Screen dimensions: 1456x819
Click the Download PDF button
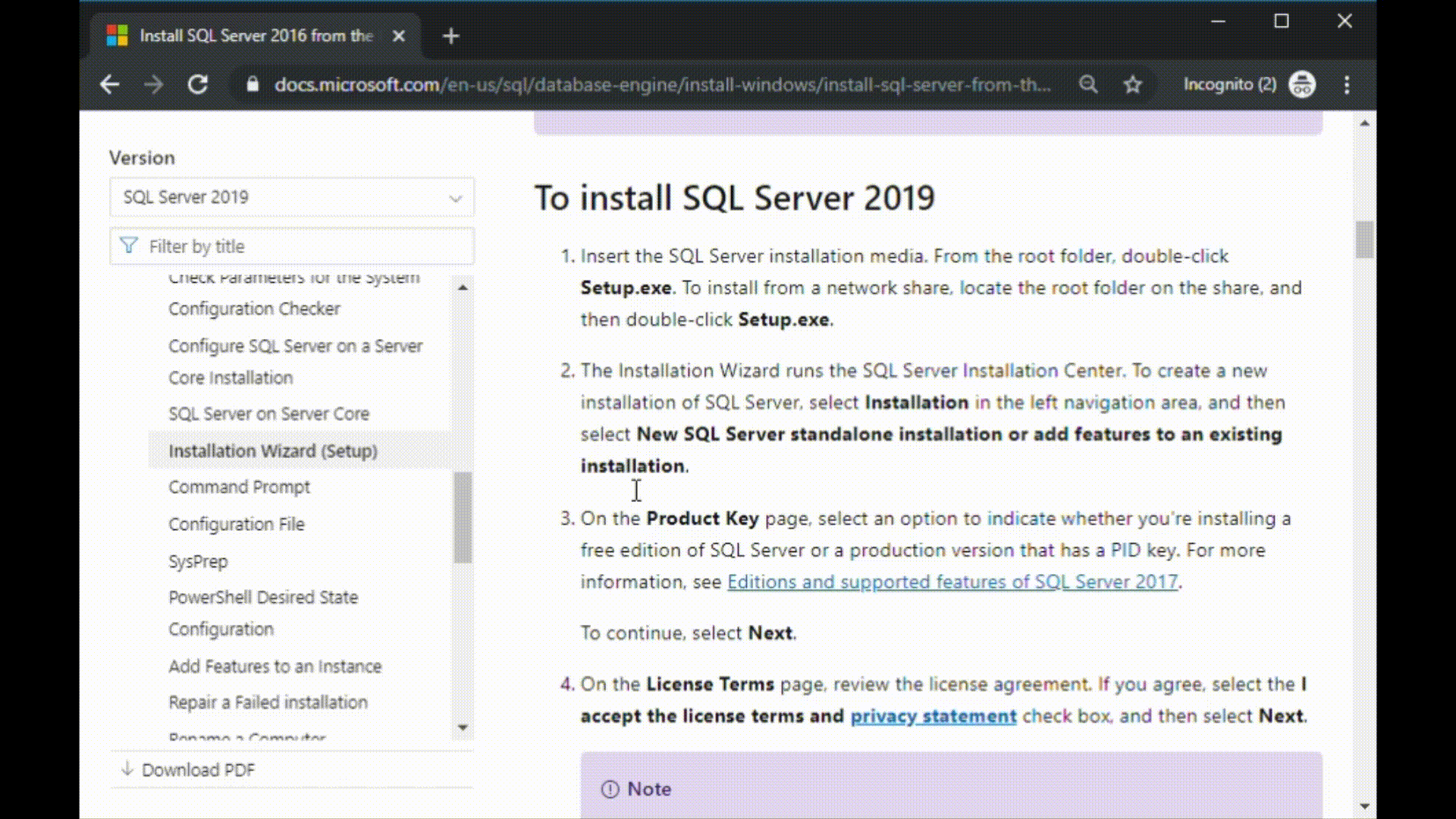pos(197,769)
